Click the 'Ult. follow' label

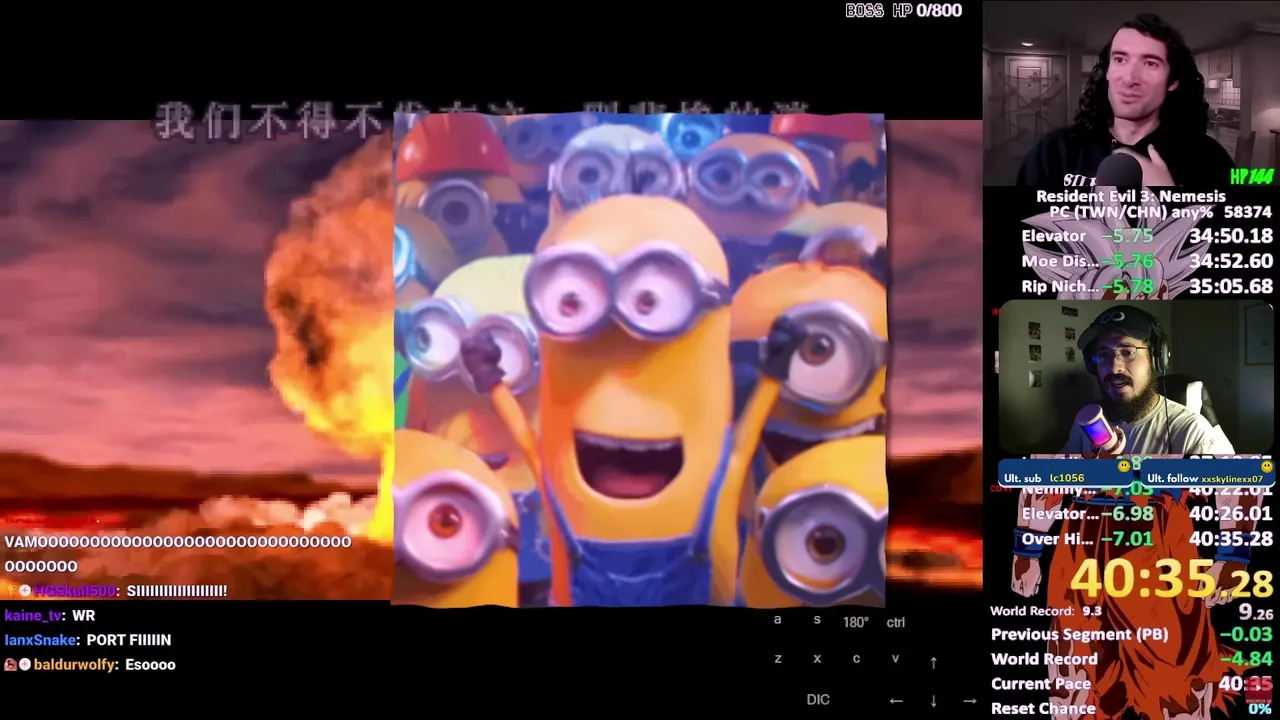click(x=1172, y=479)
